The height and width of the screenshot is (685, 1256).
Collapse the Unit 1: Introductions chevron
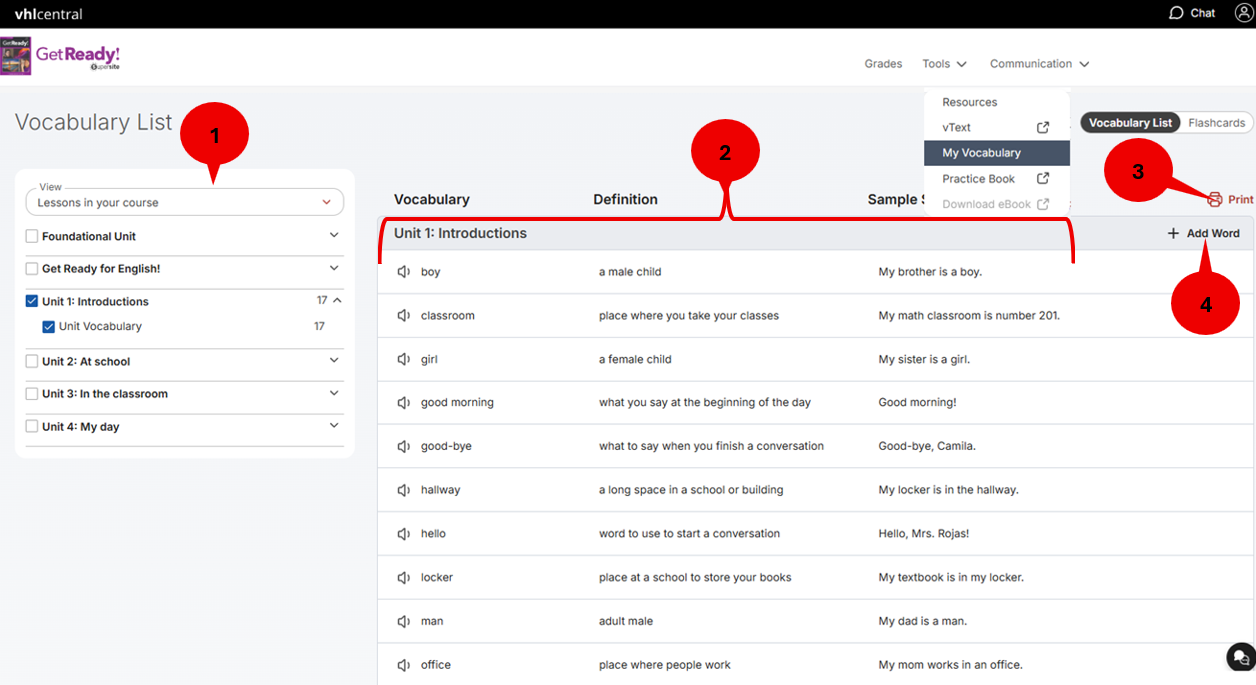point(337,300)
